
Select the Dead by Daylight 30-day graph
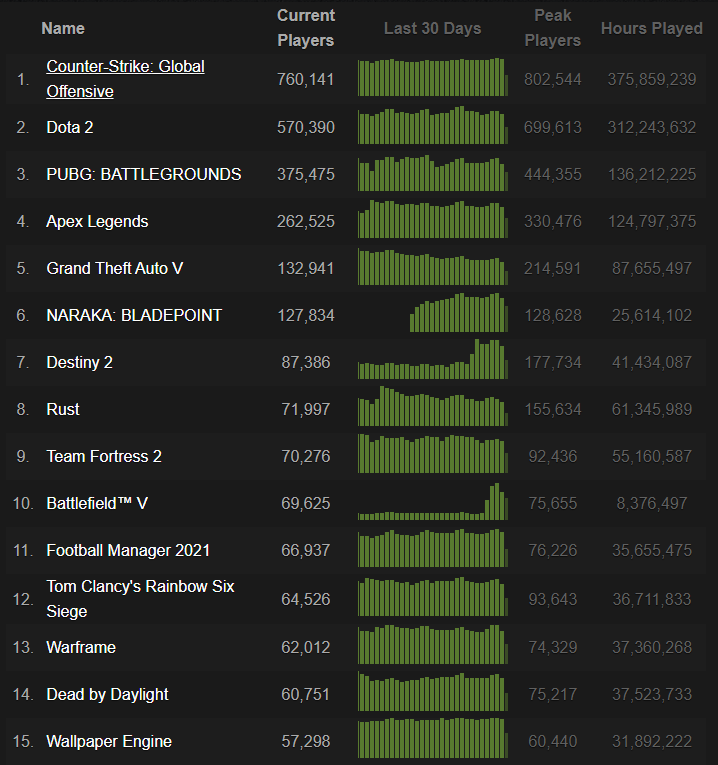point(433,692)
